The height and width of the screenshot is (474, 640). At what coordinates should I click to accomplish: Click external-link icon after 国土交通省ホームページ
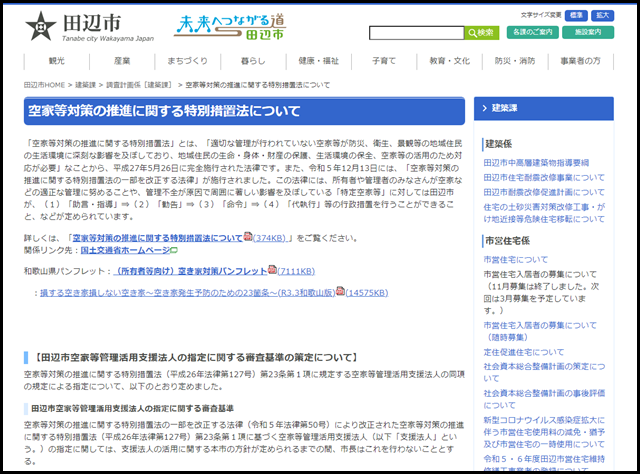coord(174,250)
